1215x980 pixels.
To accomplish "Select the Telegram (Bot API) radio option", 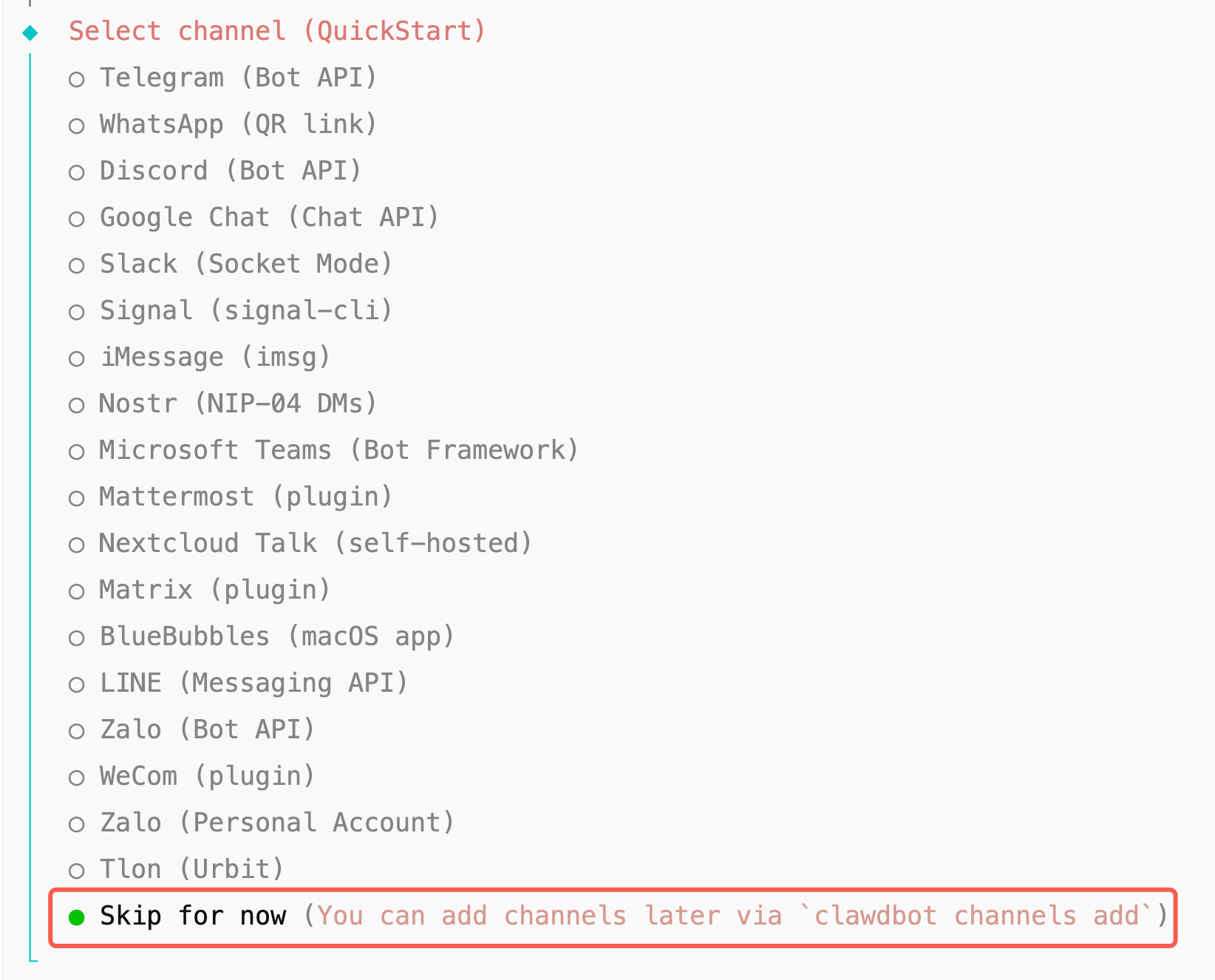I will tap(77, 79).
